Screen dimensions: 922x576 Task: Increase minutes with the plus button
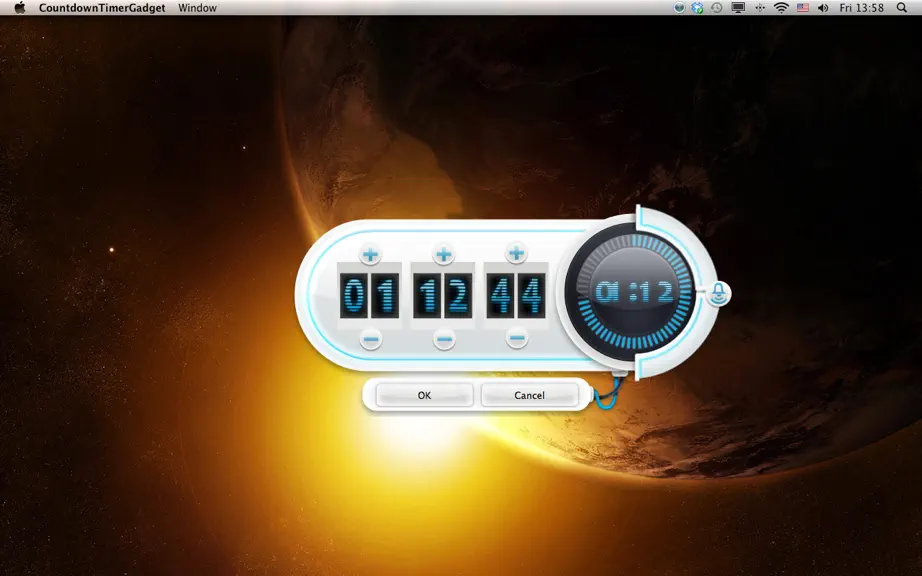[443, 254]
